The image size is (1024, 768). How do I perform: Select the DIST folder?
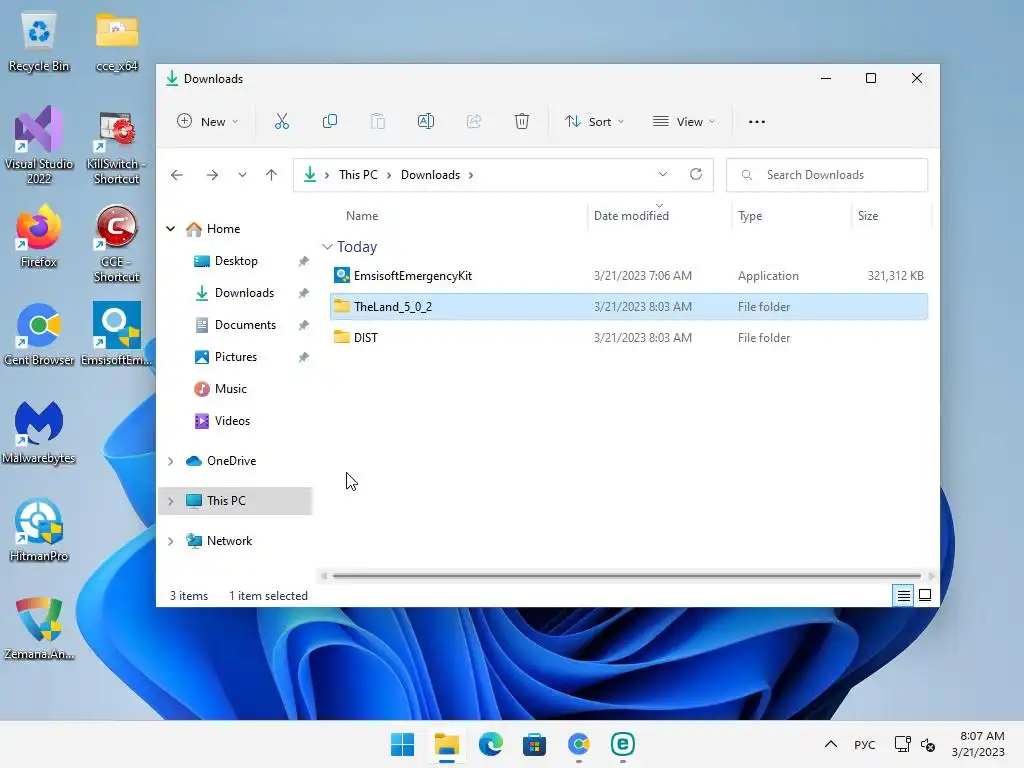(629, 338)
